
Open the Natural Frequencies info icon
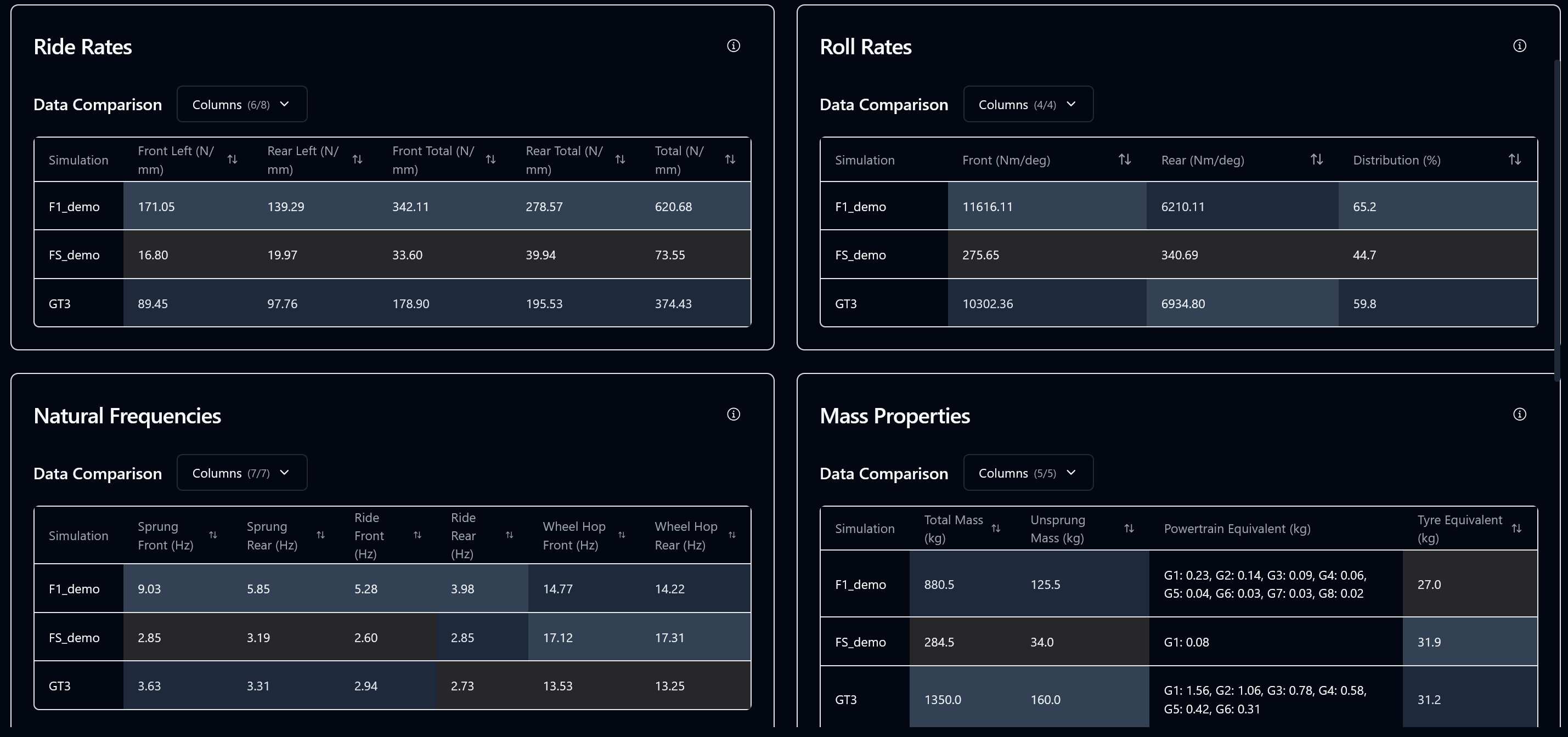tap(734, 415)
